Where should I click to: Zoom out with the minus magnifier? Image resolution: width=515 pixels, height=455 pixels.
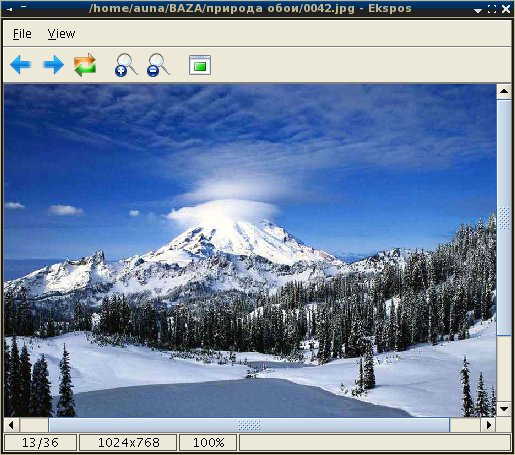[x=158, y=65]
